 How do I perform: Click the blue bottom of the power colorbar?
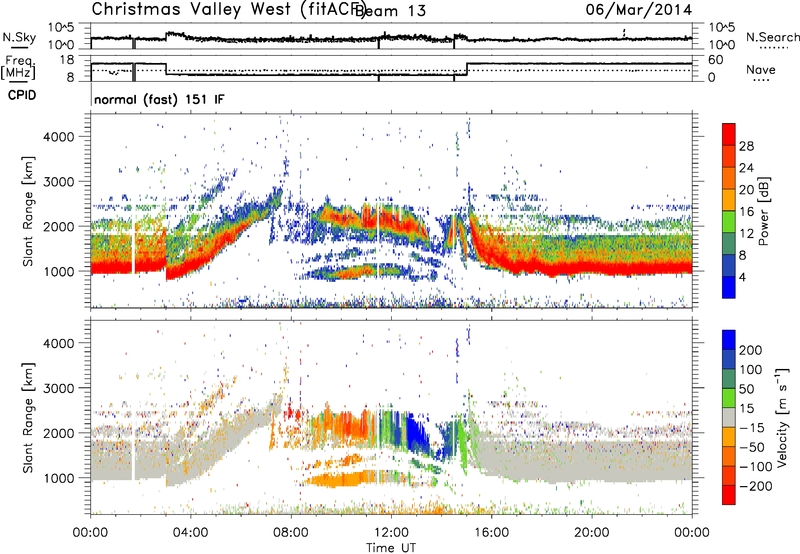729,287
